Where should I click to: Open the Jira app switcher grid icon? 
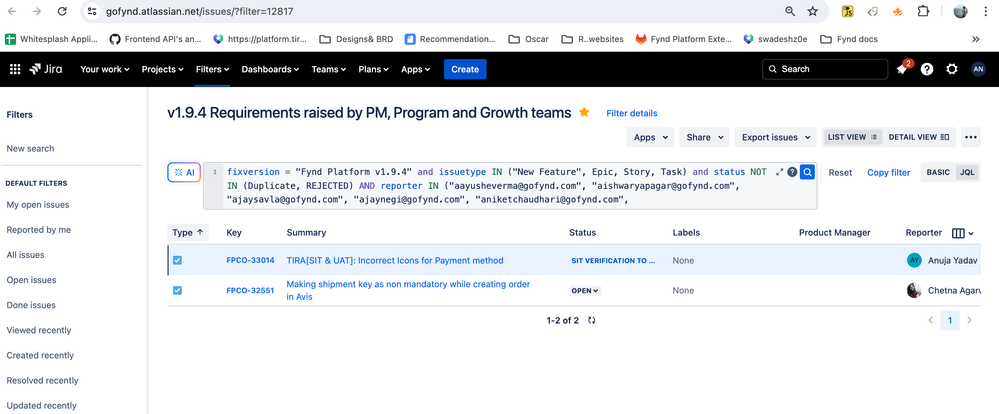pos(15,69)
